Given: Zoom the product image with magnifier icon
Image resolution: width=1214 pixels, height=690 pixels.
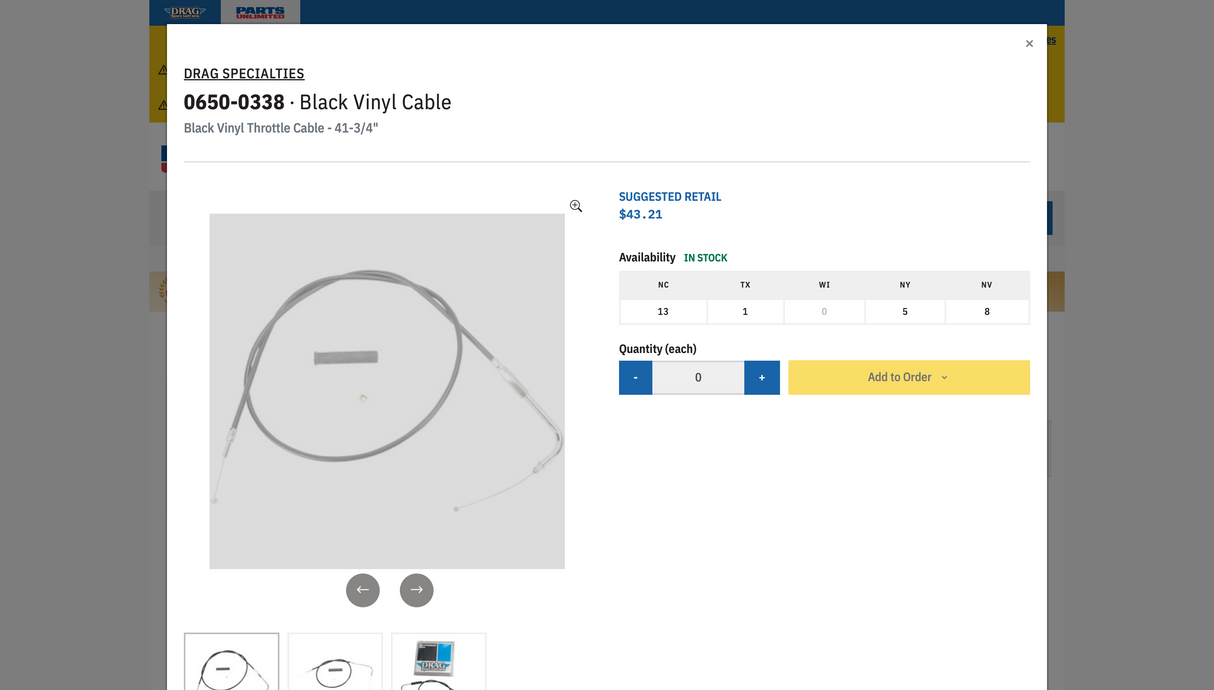Looking at the screenshot, I should coord(576,206).
